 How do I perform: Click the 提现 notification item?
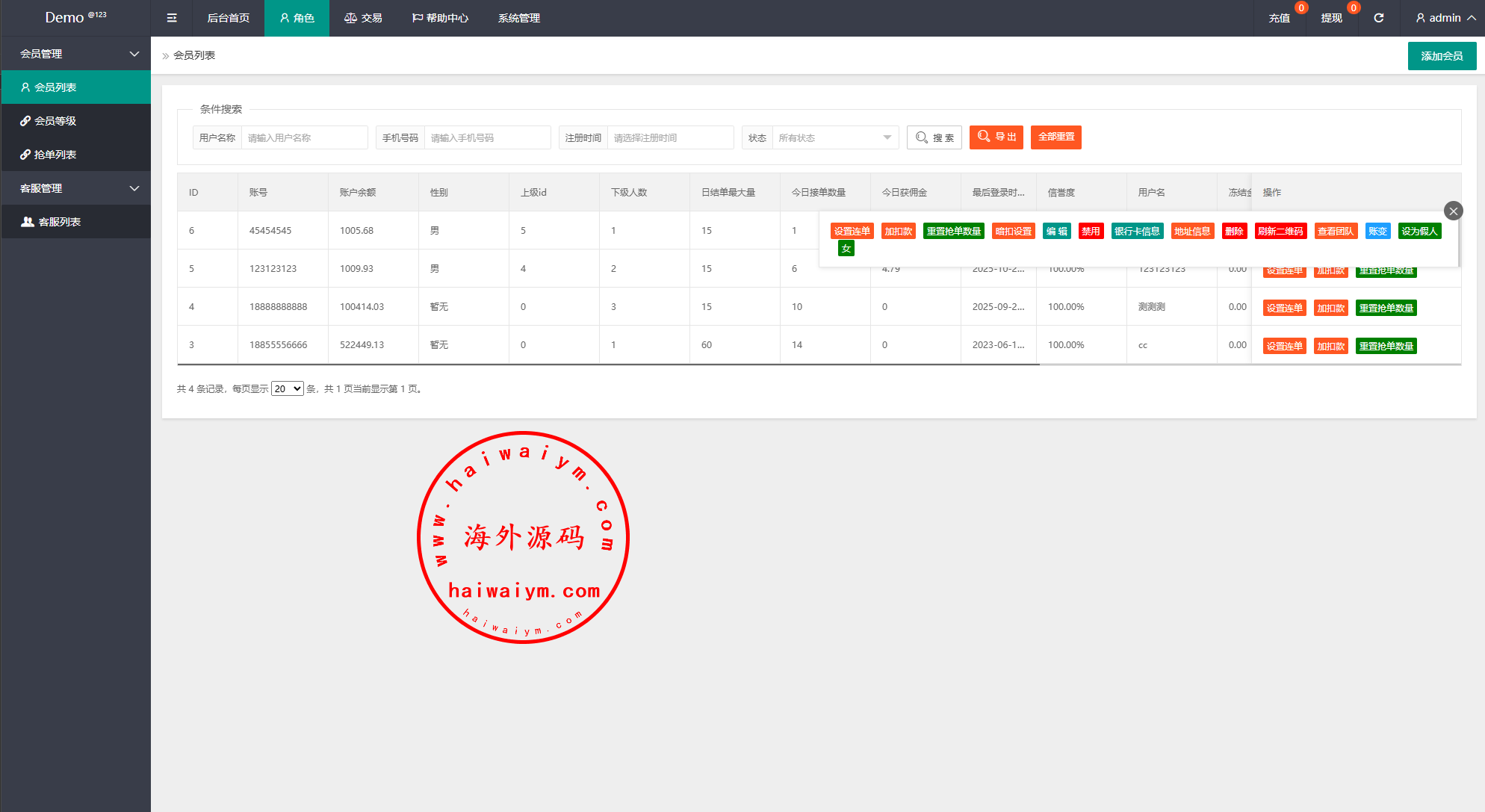pyautogui.click(x=1331, y=18)
